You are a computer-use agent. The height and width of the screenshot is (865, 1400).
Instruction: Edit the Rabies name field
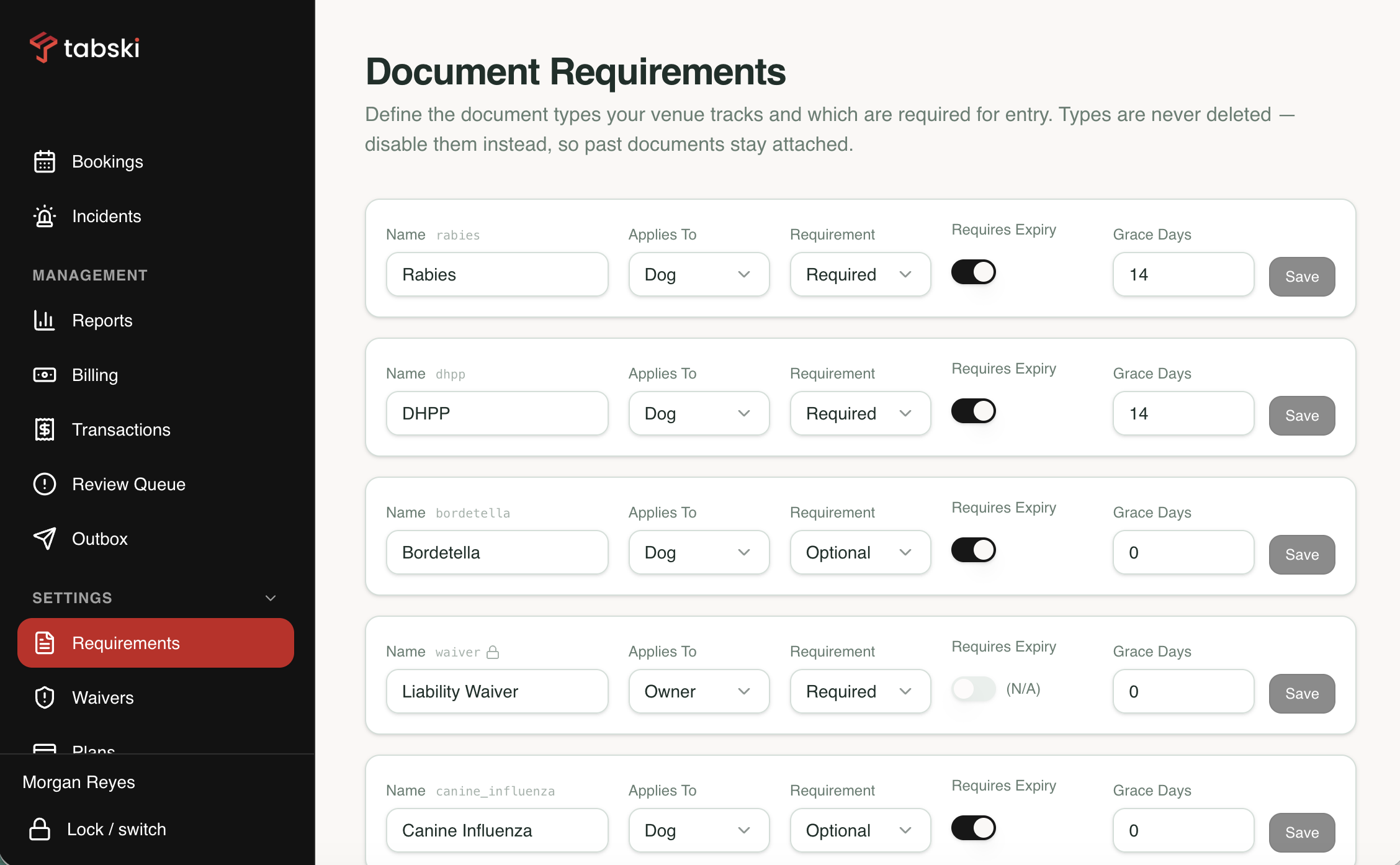pyautogui.click(x=497, y=274)
